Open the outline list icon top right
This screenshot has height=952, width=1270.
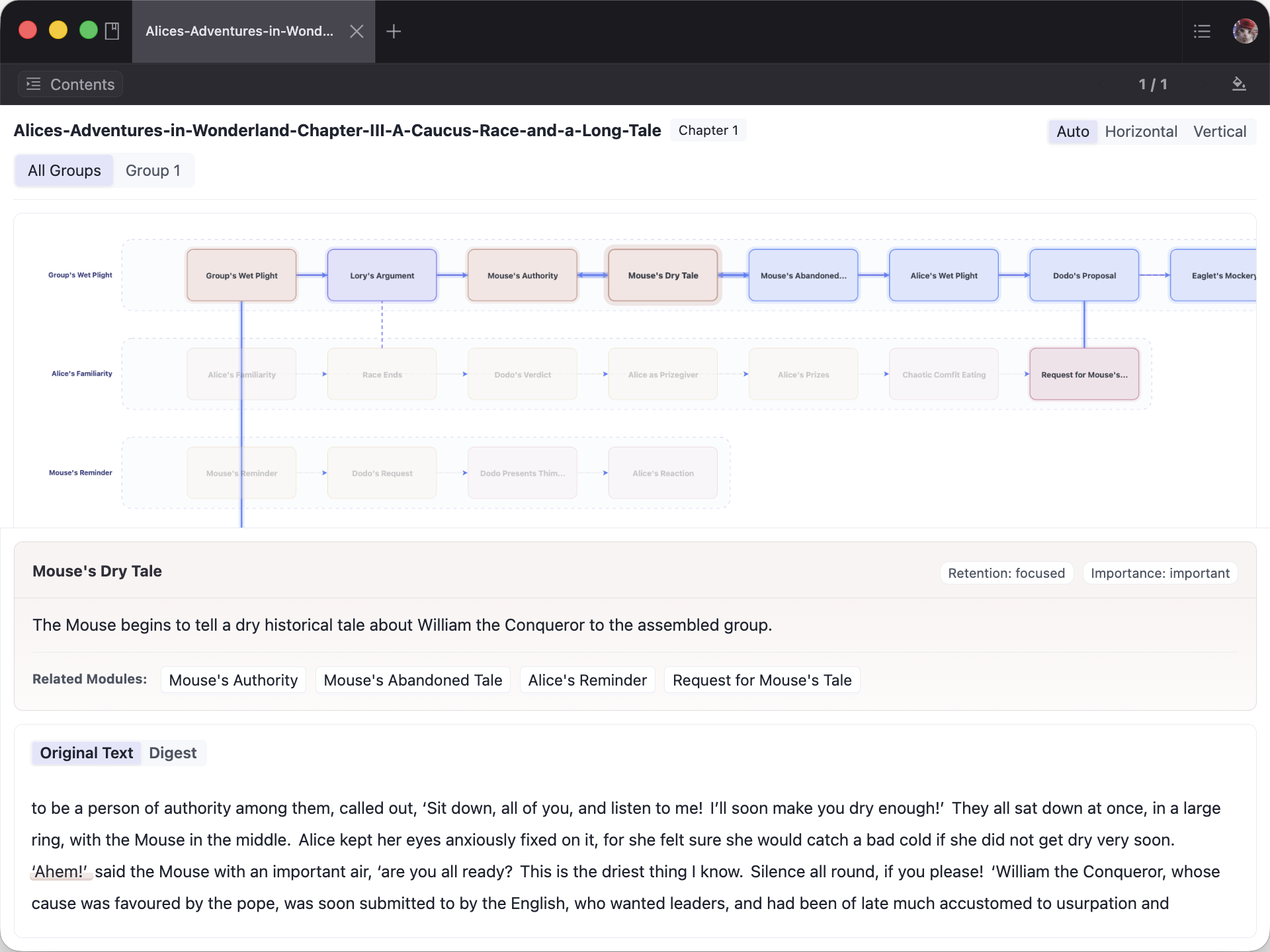point(1203,31)
